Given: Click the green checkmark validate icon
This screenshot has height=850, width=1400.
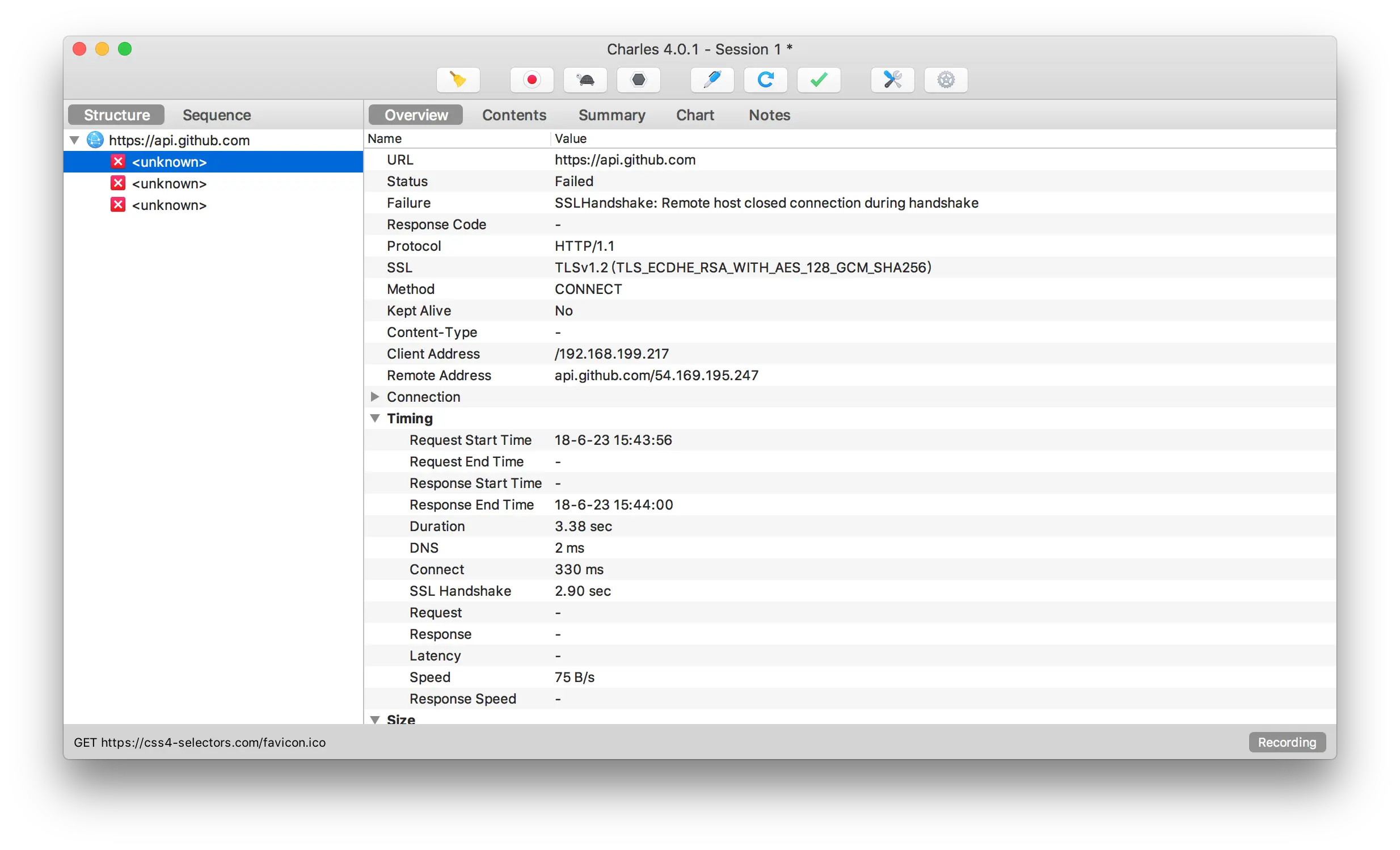Looking at the screenshot, I should (x=819, y=79).
